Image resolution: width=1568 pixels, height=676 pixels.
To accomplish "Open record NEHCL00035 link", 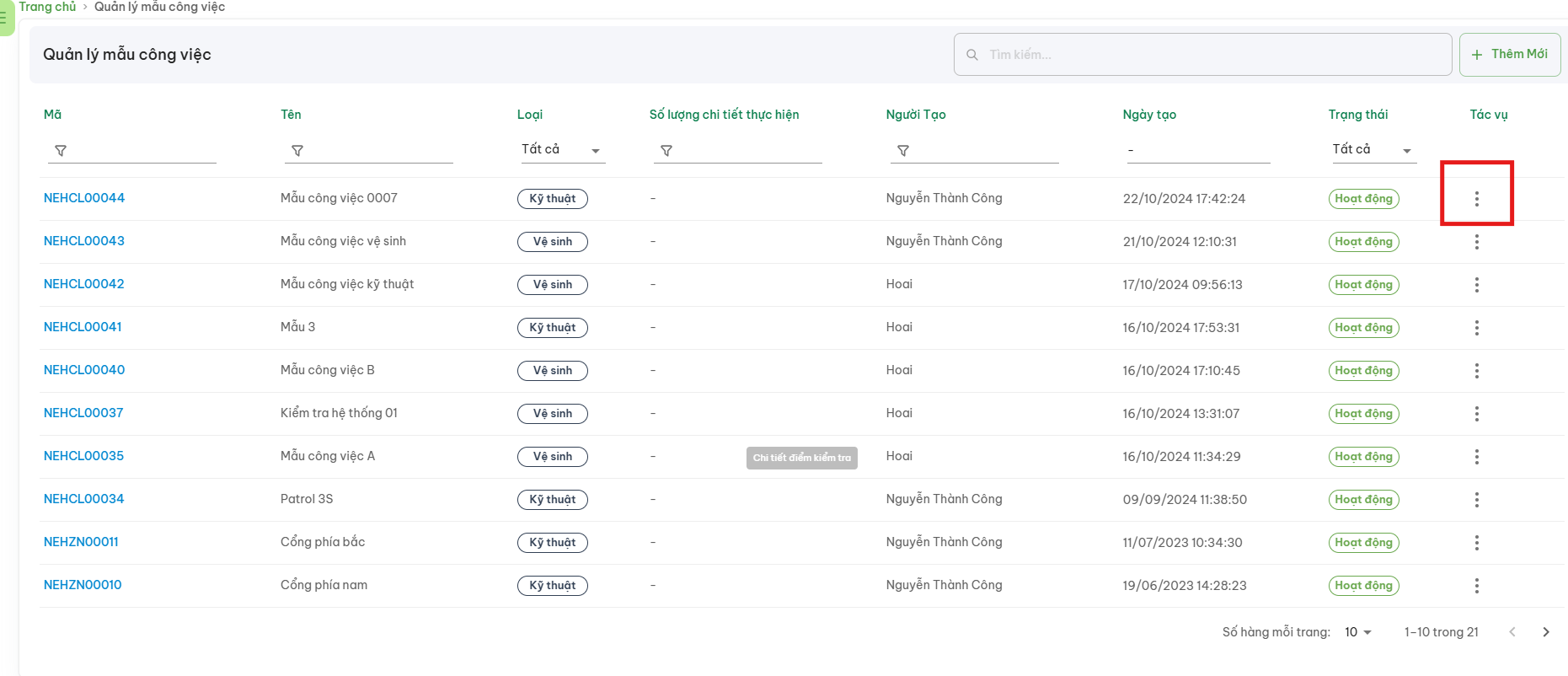I will 83,456.
